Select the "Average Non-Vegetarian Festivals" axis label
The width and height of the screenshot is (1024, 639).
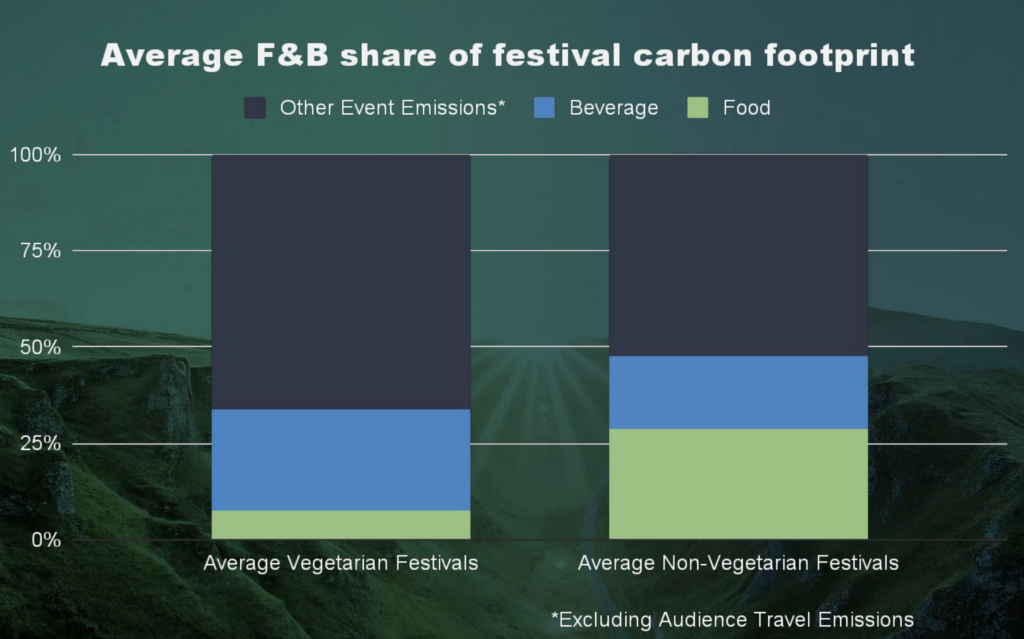pyautogui.click(x=738, y=563)
